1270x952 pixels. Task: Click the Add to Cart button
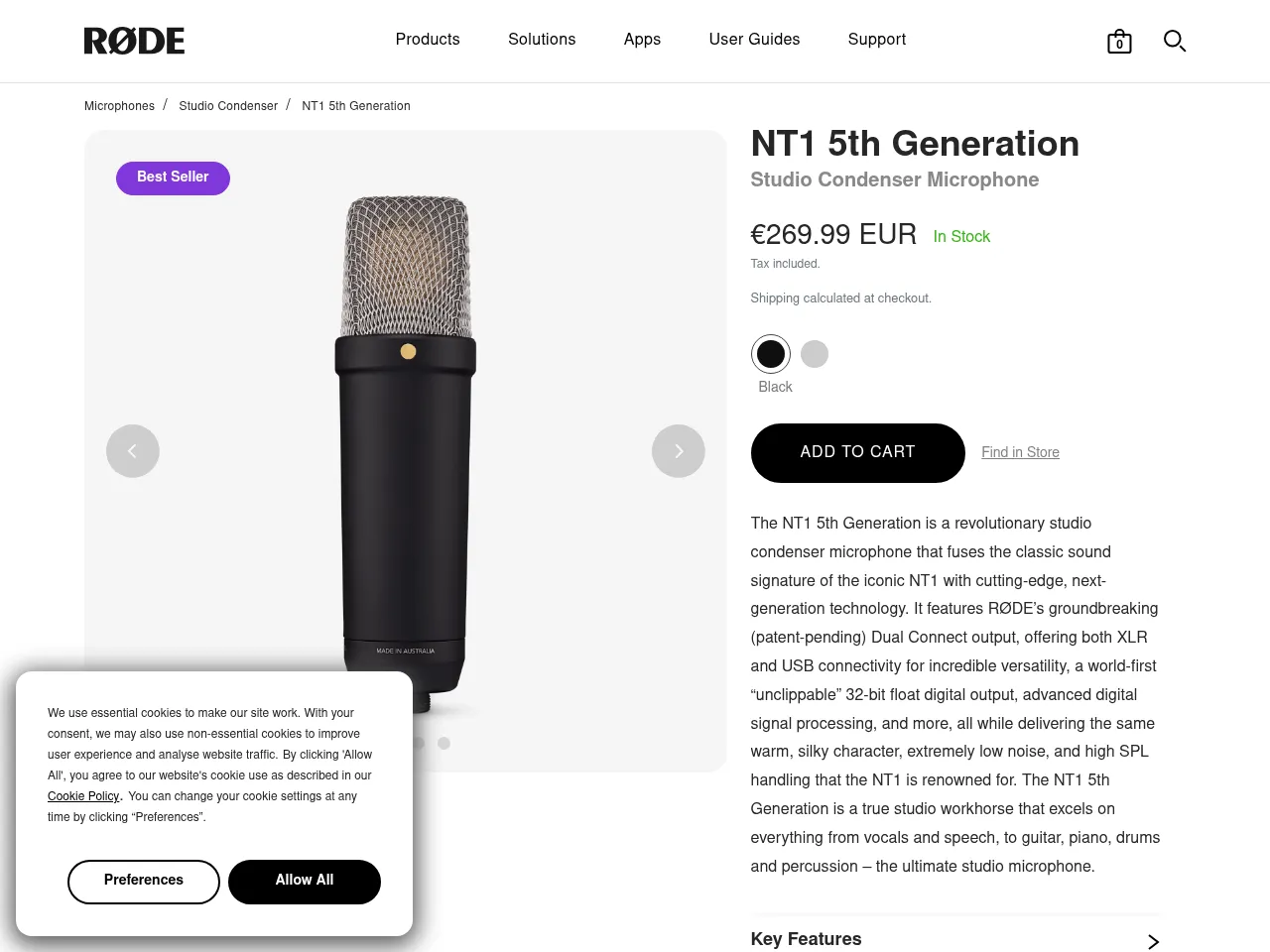tap(857, 452)
